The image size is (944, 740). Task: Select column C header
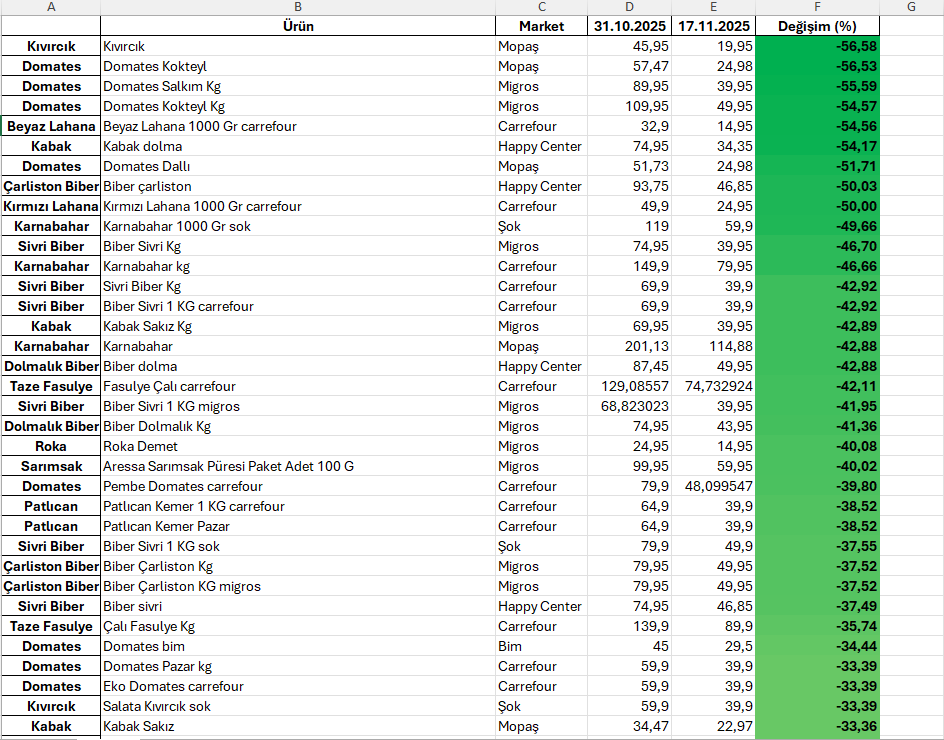pos(541,7)
